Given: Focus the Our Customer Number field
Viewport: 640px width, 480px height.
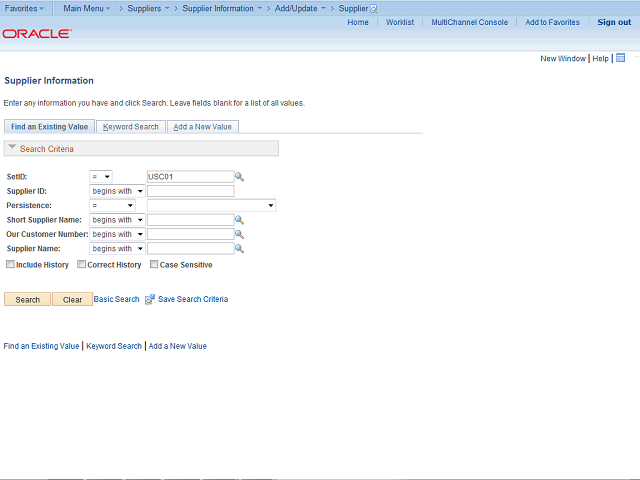Looking at the screenshot, I should click(191, 234).
